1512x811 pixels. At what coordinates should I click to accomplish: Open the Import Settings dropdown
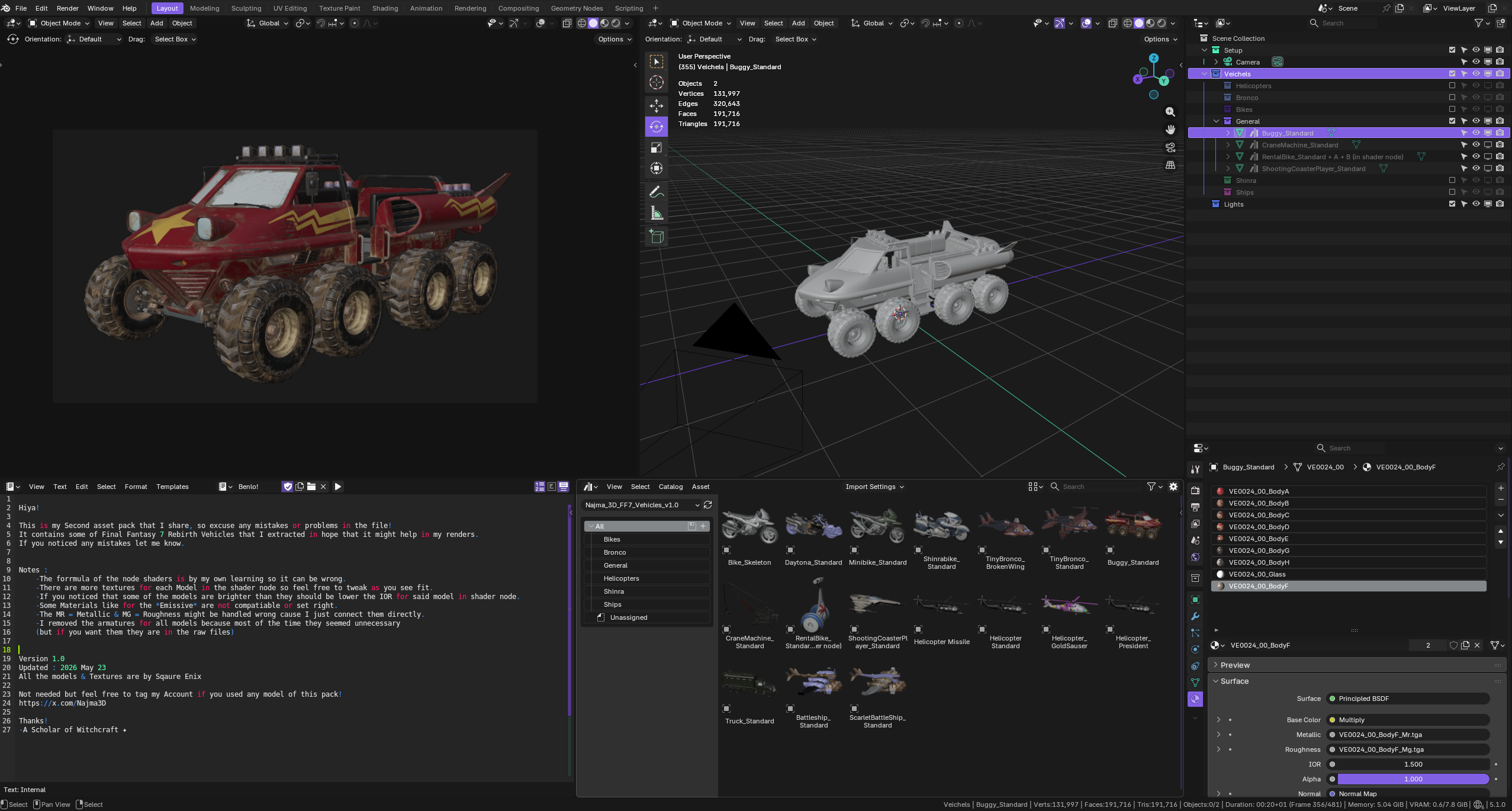tap(874, 487)
